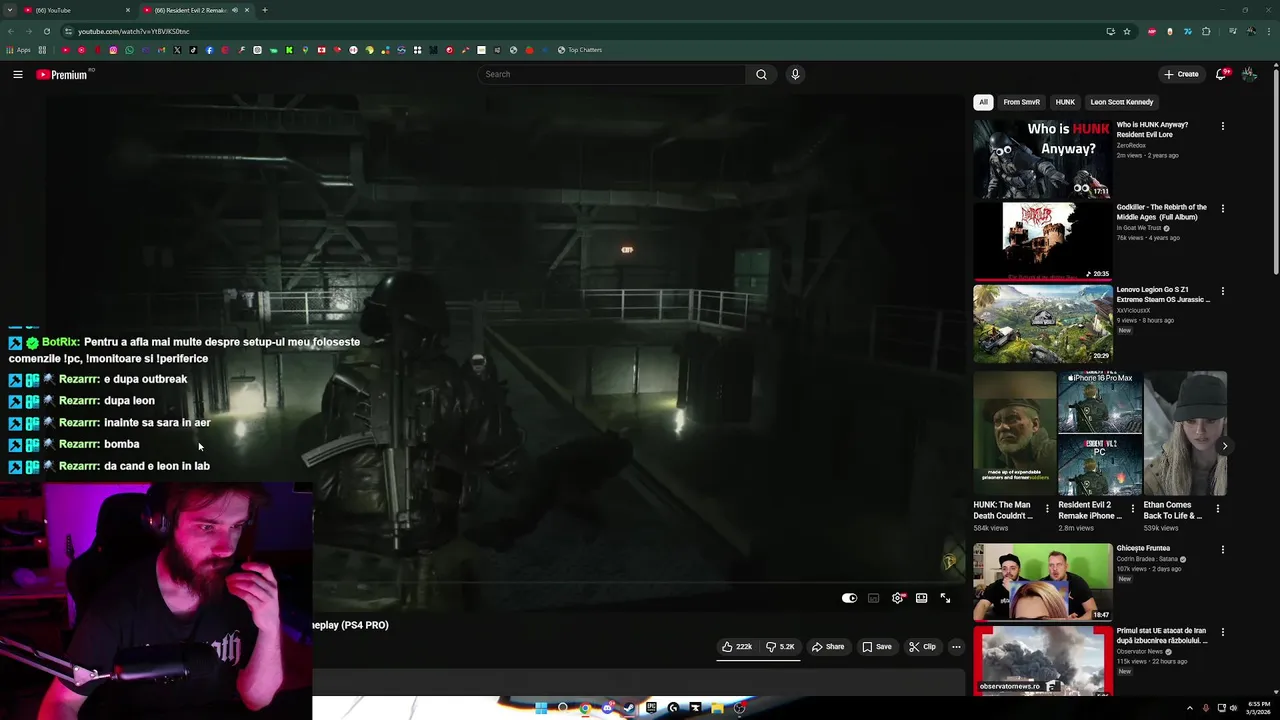
Task: Like the video with 222k likes
Action: (x=737, y=647)
